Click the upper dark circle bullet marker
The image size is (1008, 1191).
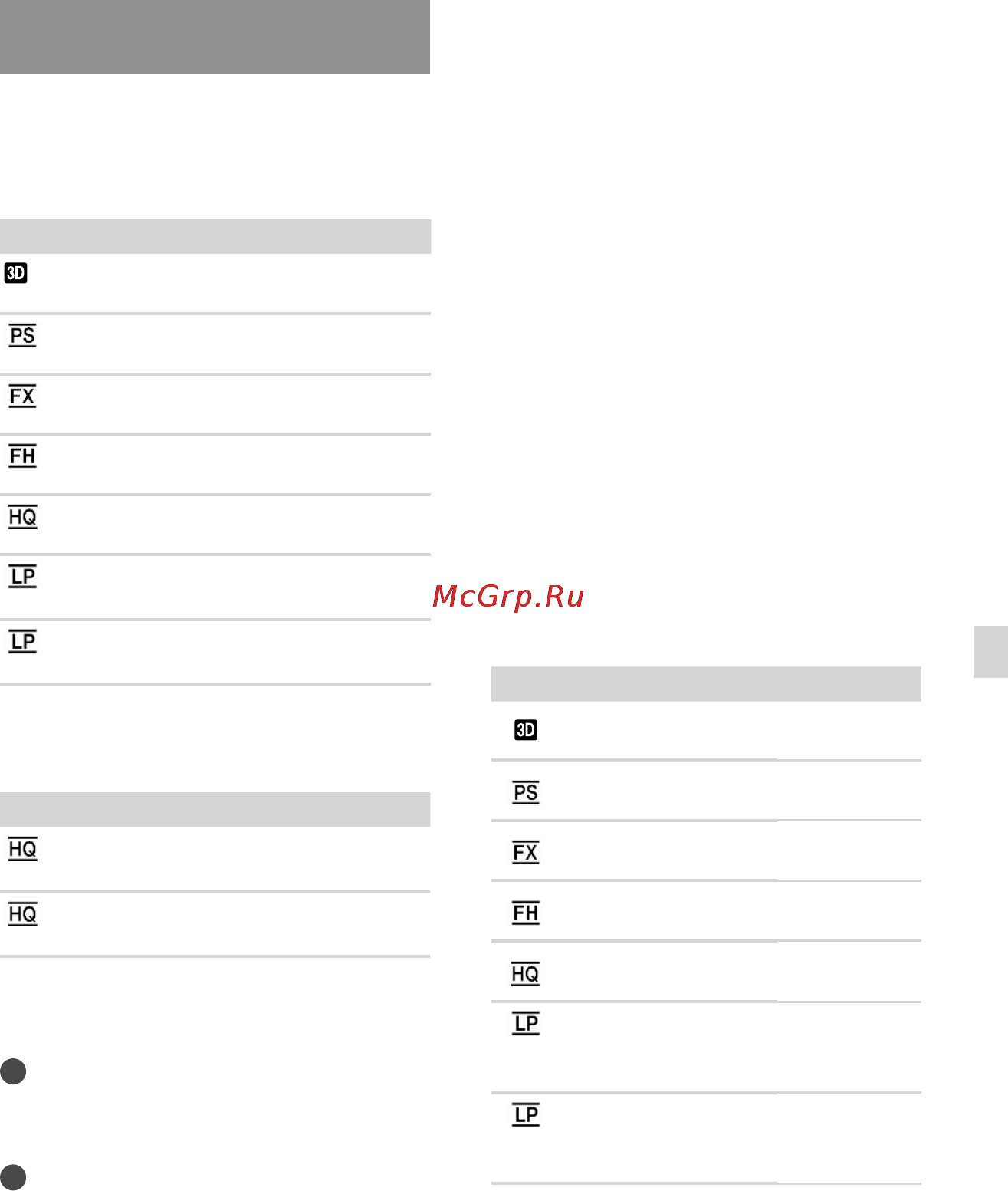(x=13, y=1071)
